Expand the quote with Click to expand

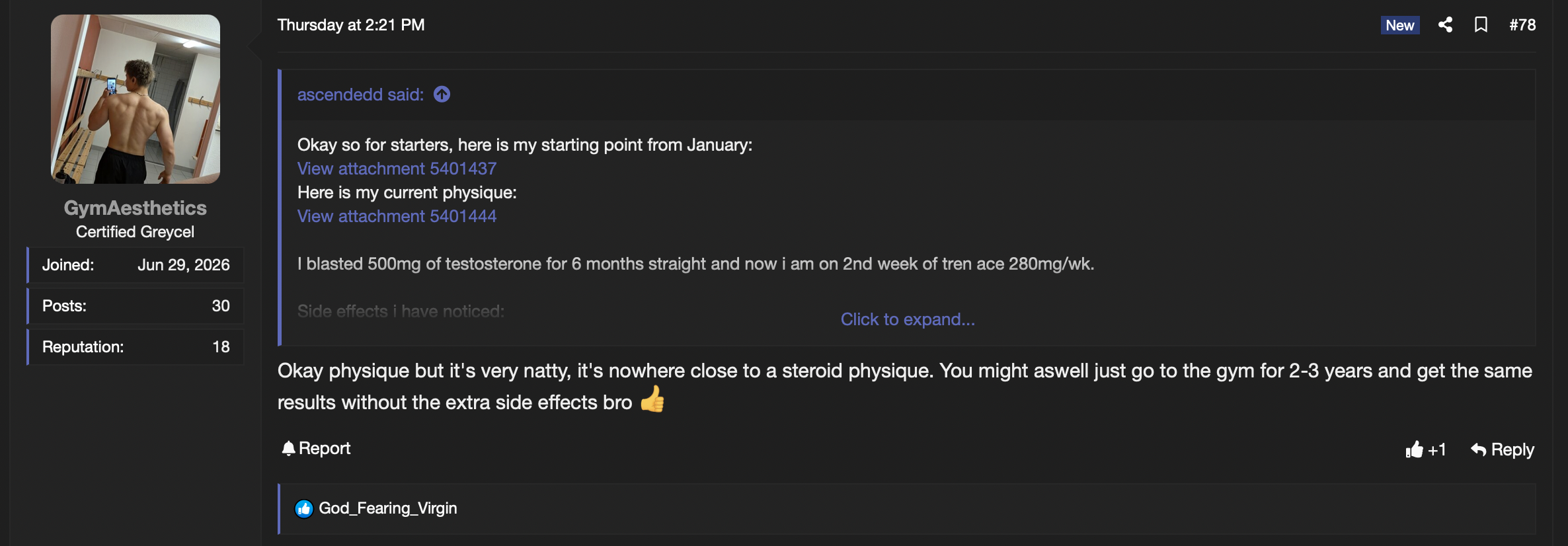click(x=908, y=319)
